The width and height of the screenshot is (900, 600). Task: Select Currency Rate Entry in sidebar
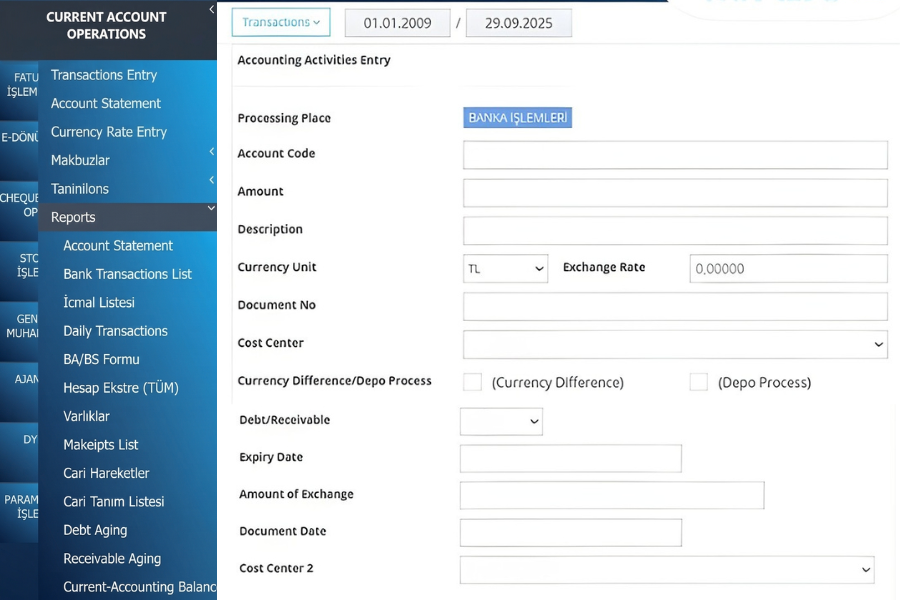pos(109,132)
